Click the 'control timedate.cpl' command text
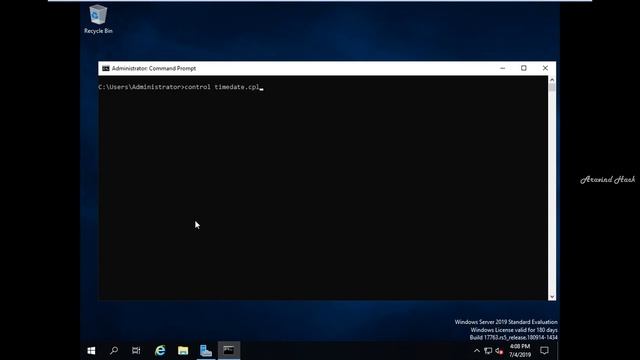The width and height of the screenshot is (640, 360). point(222,87)
